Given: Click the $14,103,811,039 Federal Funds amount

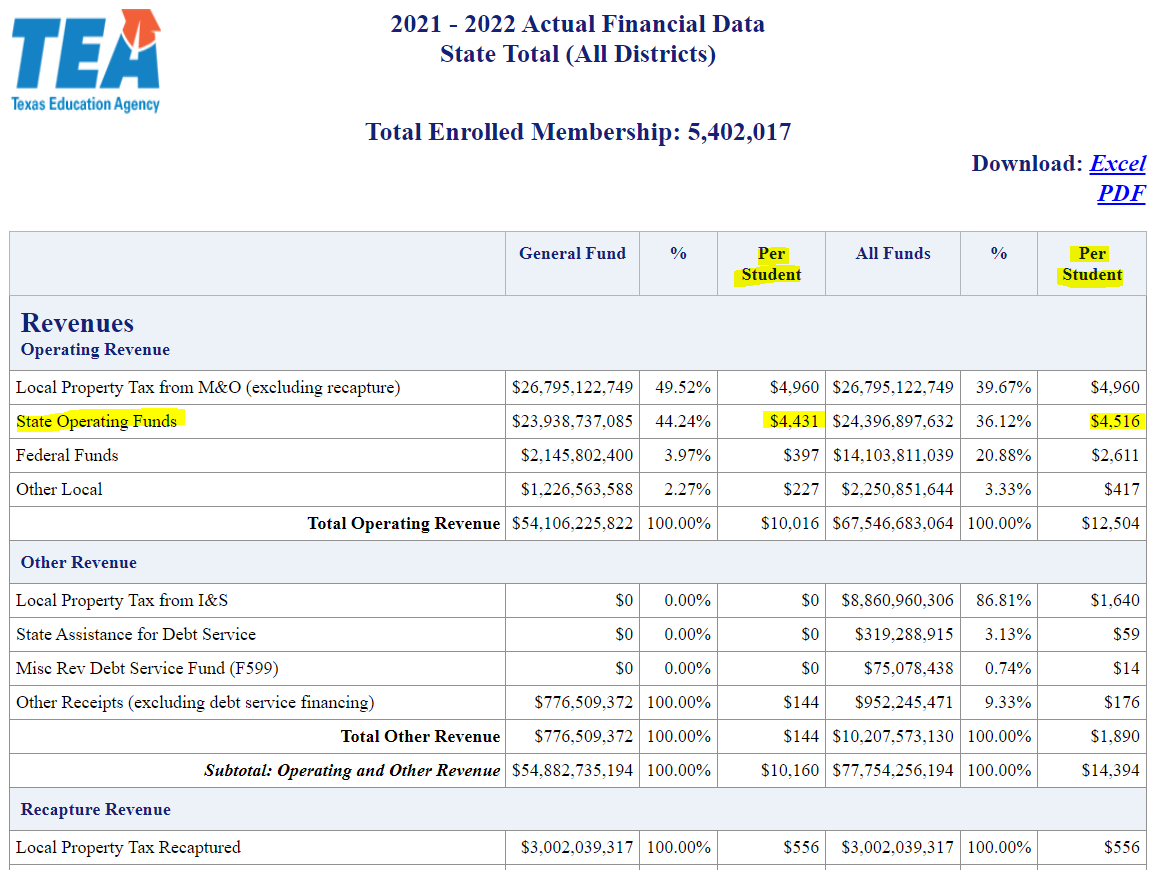Looking at the screenshot, I should (x=893, y=456).
